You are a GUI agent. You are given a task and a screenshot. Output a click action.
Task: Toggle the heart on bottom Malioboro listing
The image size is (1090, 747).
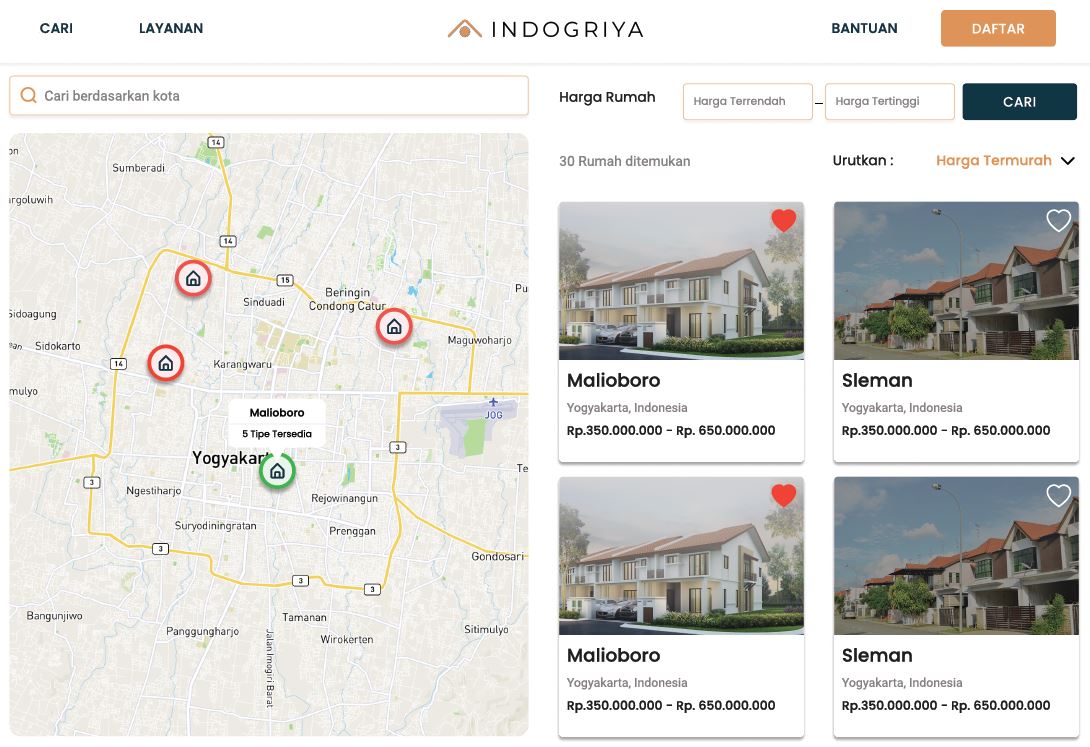[x=784, y=495]
